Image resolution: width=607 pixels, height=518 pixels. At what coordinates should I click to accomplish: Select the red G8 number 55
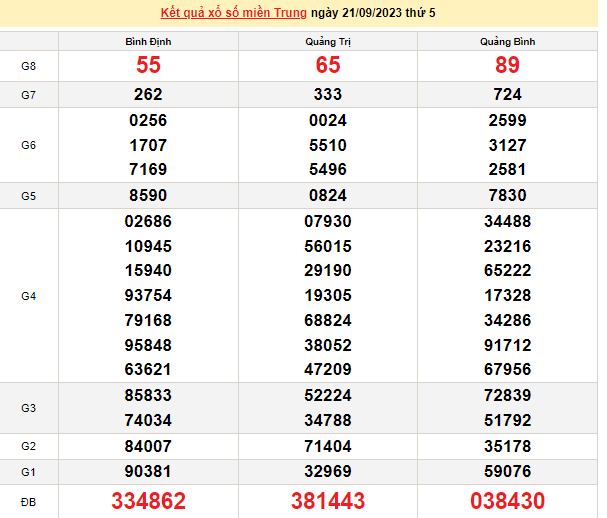point(148,66)
